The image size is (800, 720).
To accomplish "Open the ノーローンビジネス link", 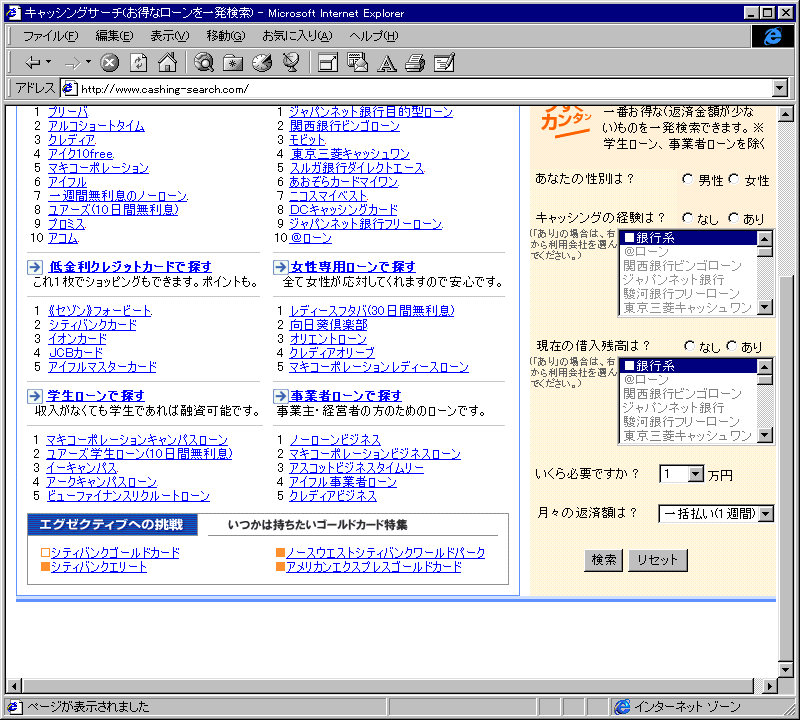I will click(335, 440).
